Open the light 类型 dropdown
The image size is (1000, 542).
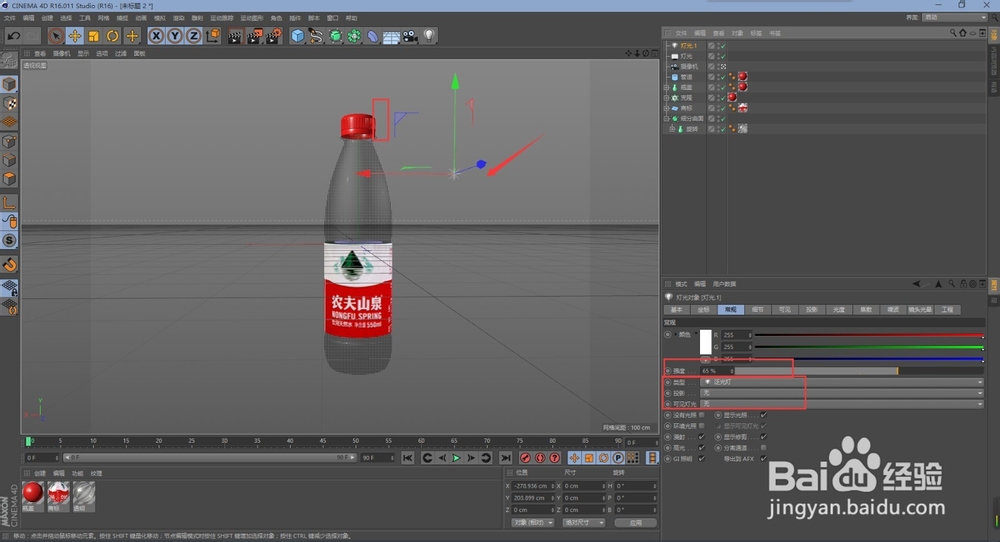pos(842,382)
